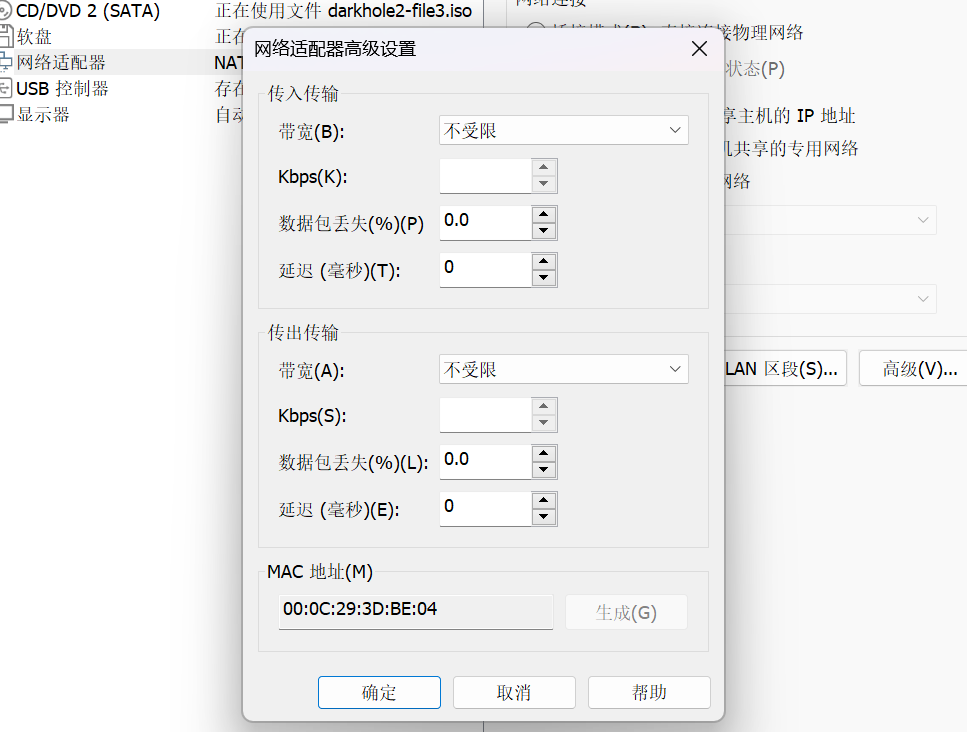The image size is (967, 732).
Task: Select the floppy disk device icon
Action: tap(5, 38)
